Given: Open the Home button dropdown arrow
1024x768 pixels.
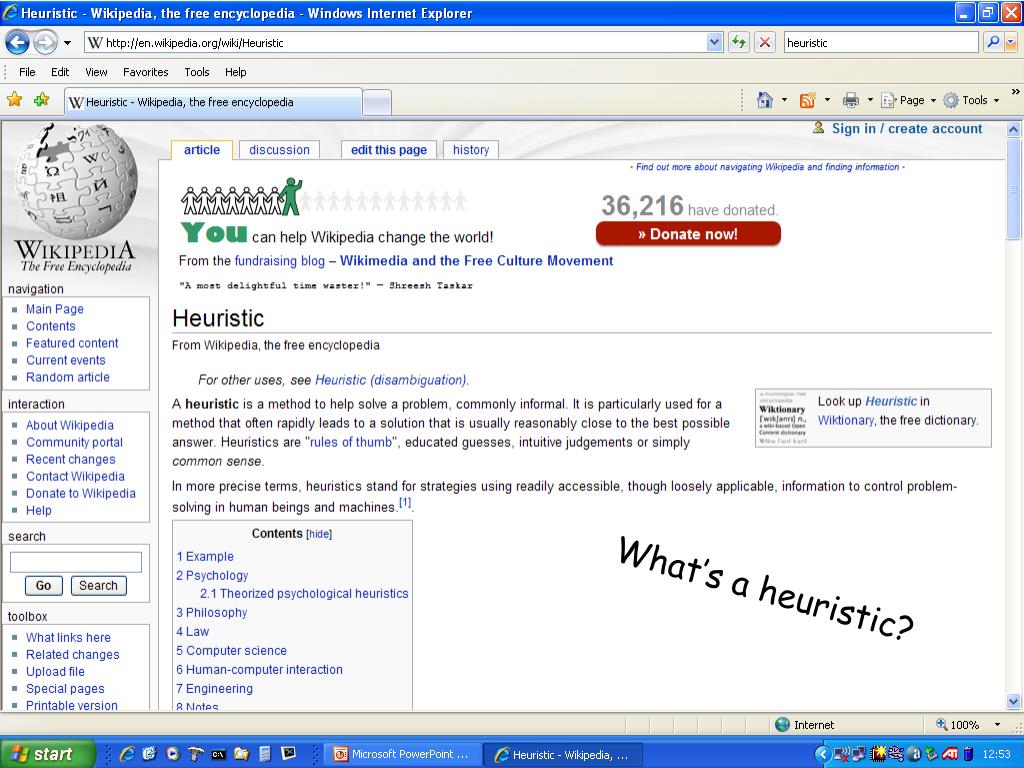Looking at the screenshot, I should [784, 100].
